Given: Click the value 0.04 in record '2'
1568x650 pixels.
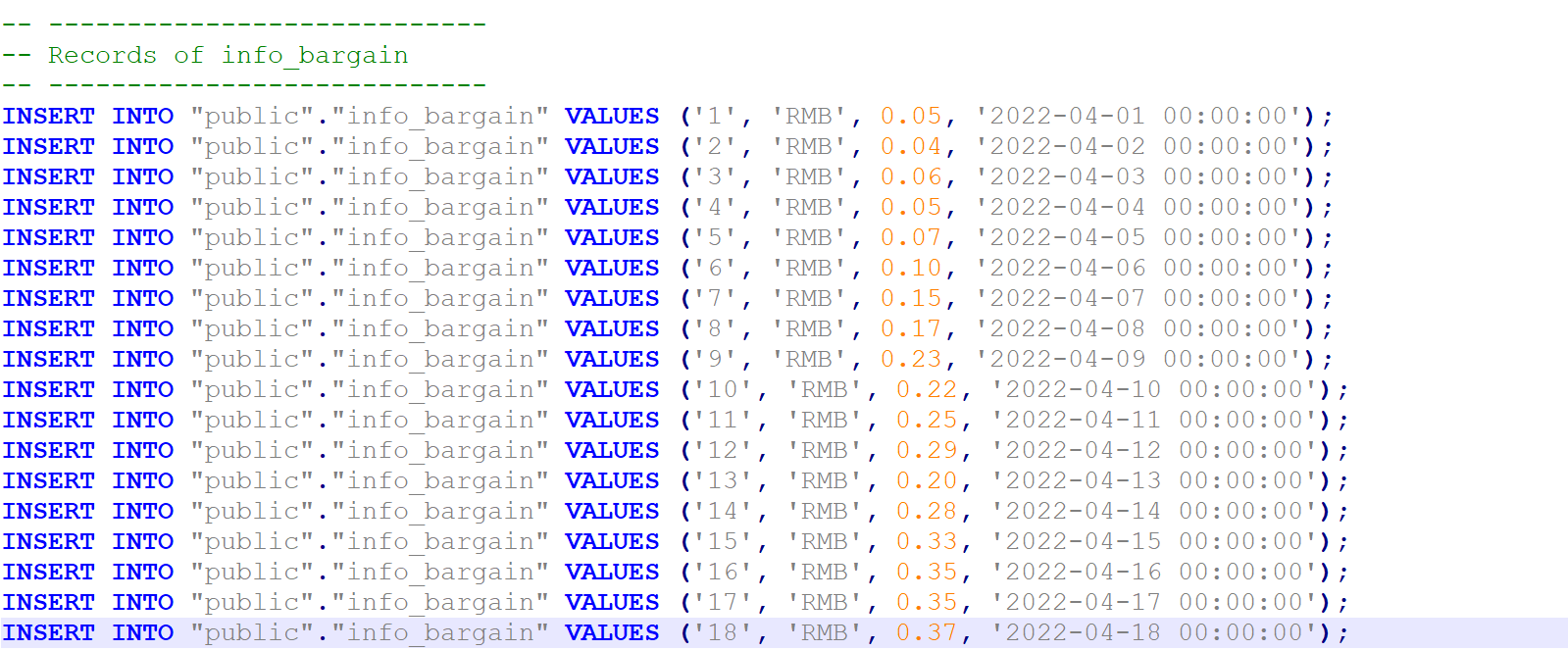Looking at the screenshot, I should tap(911, 146).
